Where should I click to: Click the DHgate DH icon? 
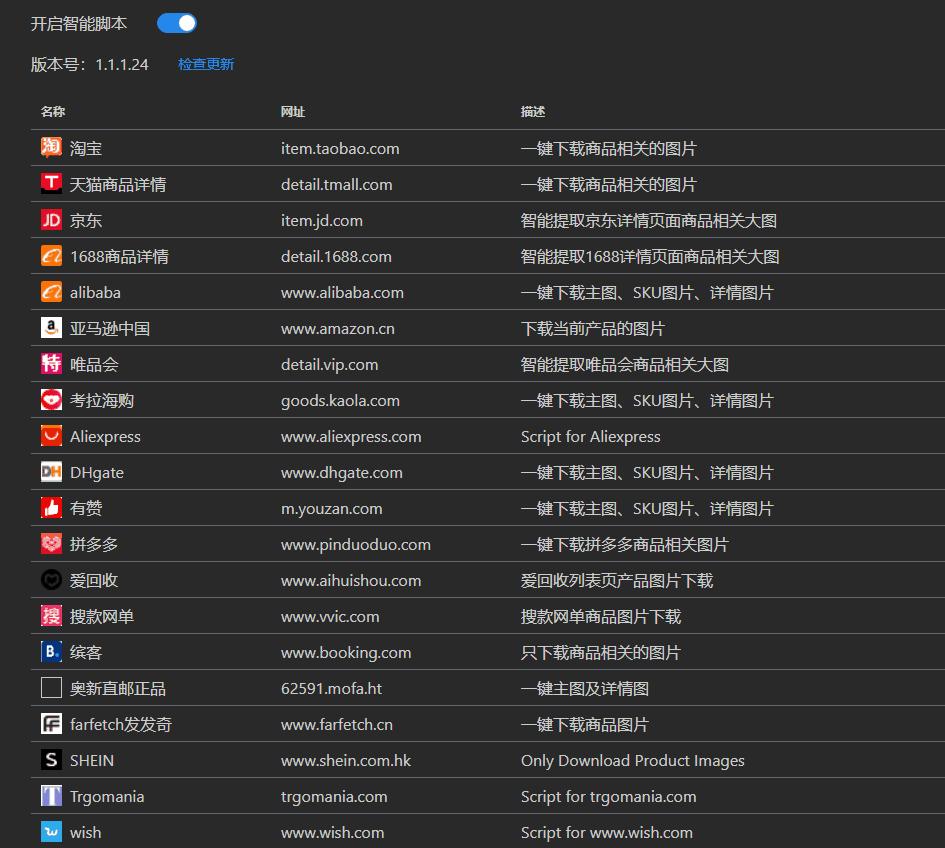tap(51, 472)
